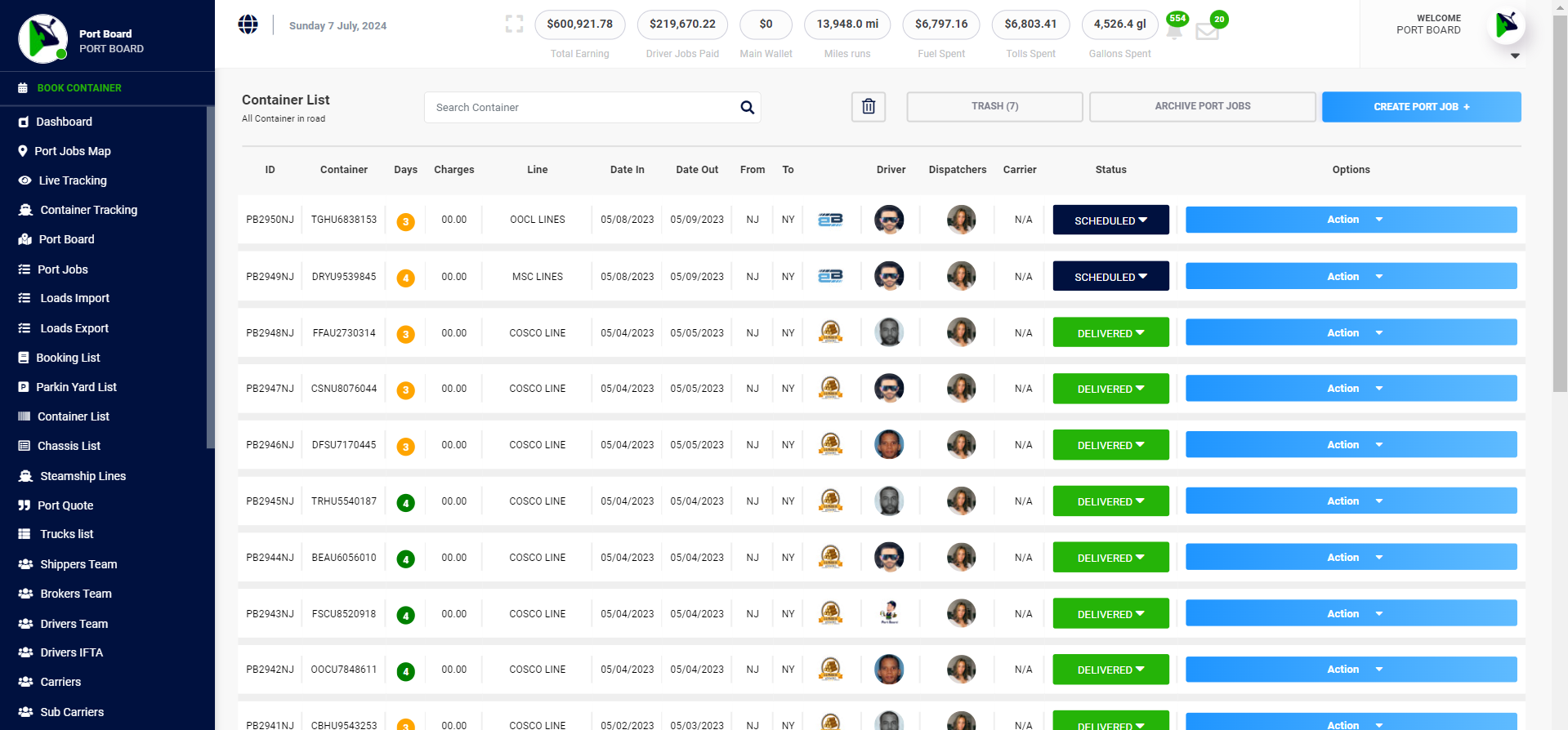This screenshot has width=1568, height=730.
Task: Open the driver avatar for PB2943NJ
Action: point(889,612)
